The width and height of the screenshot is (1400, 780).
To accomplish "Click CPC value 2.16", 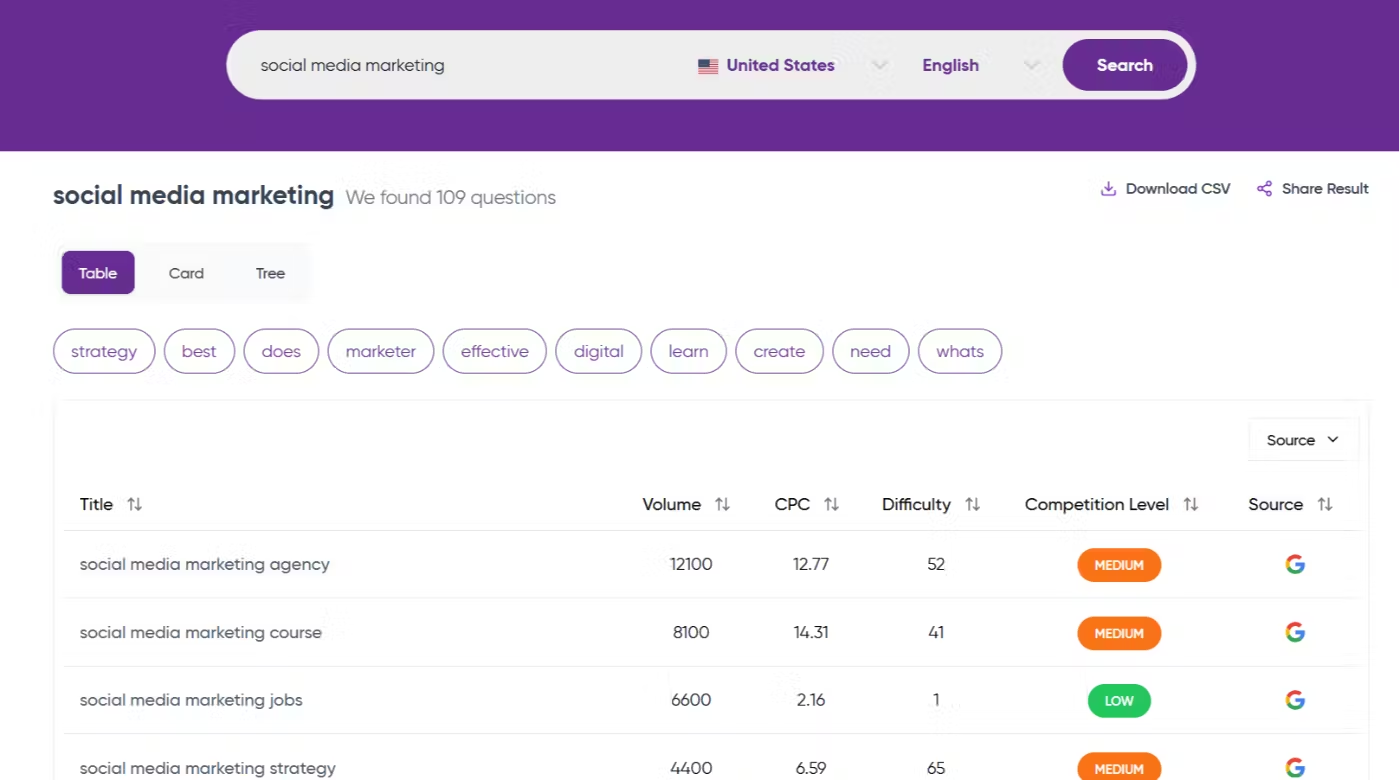I will 811,700.
